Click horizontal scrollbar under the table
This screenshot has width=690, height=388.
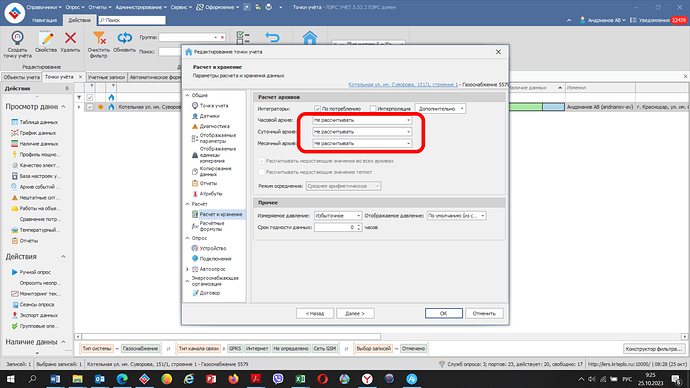[231, 337]
